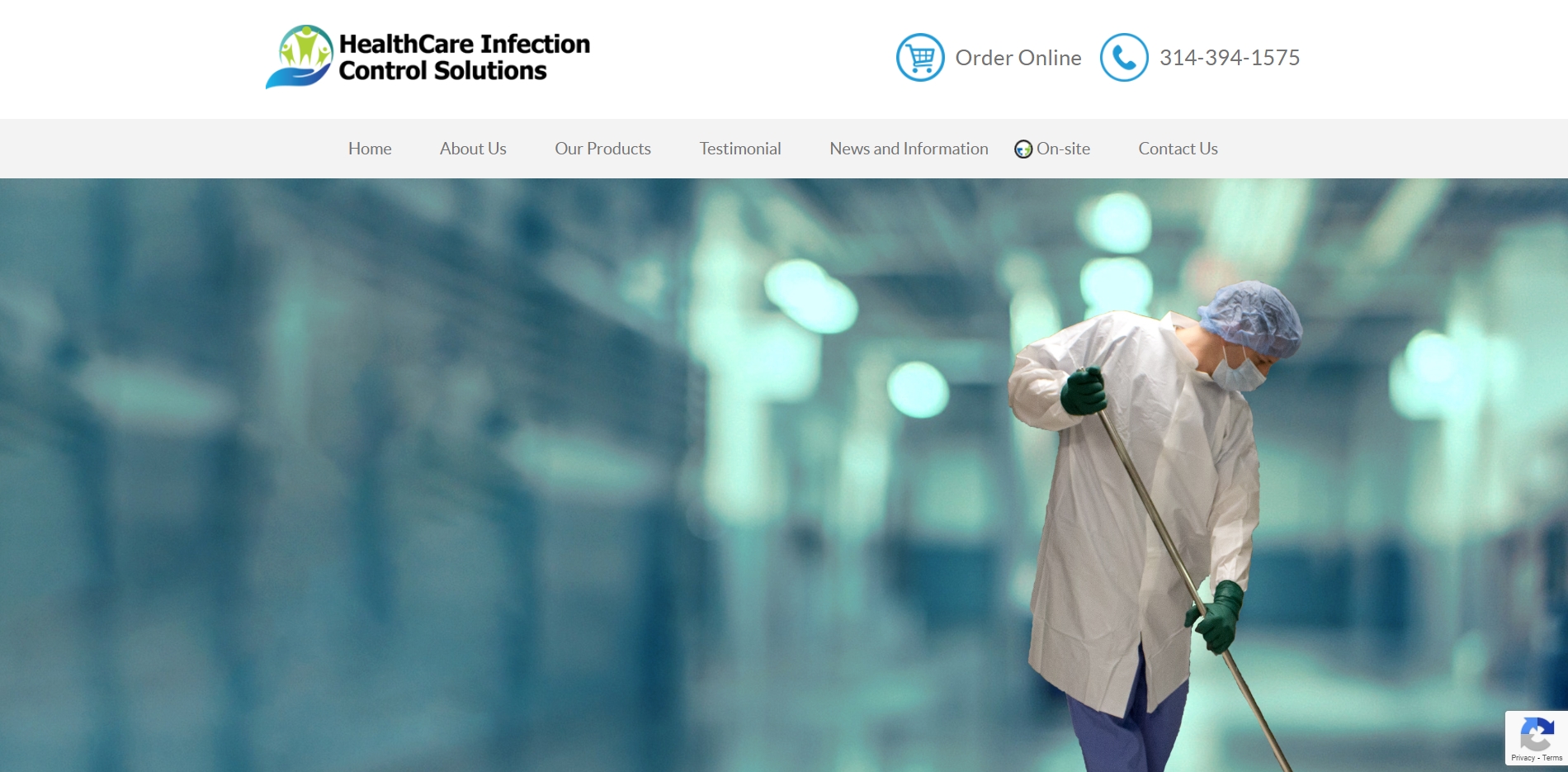Go to the Home menu item
This screenshot has width=1568, height=772.
(370, 149)
